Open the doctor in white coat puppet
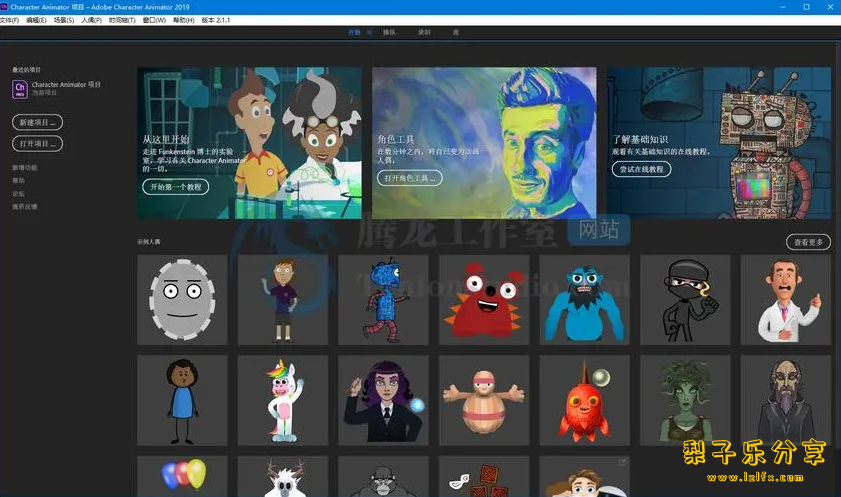The image size is (841, 497). point(786,300)
